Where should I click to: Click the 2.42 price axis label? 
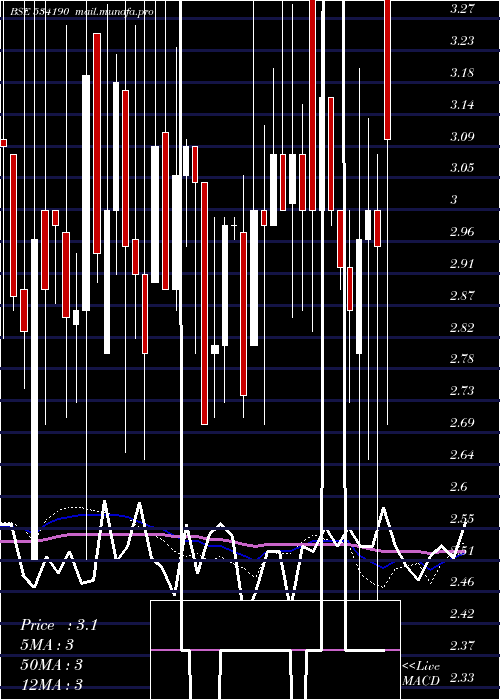[461, 613]
